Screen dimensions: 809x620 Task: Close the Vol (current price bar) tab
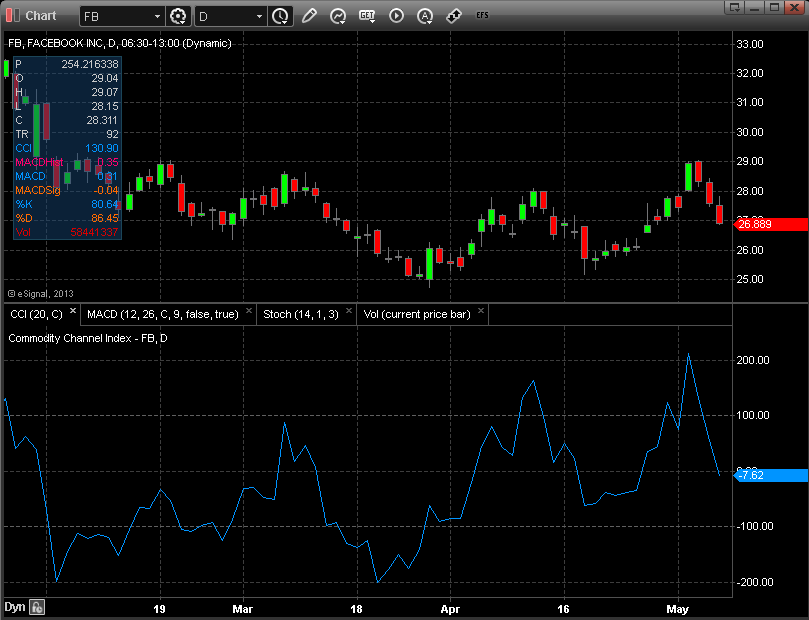(x=481, y=311)
